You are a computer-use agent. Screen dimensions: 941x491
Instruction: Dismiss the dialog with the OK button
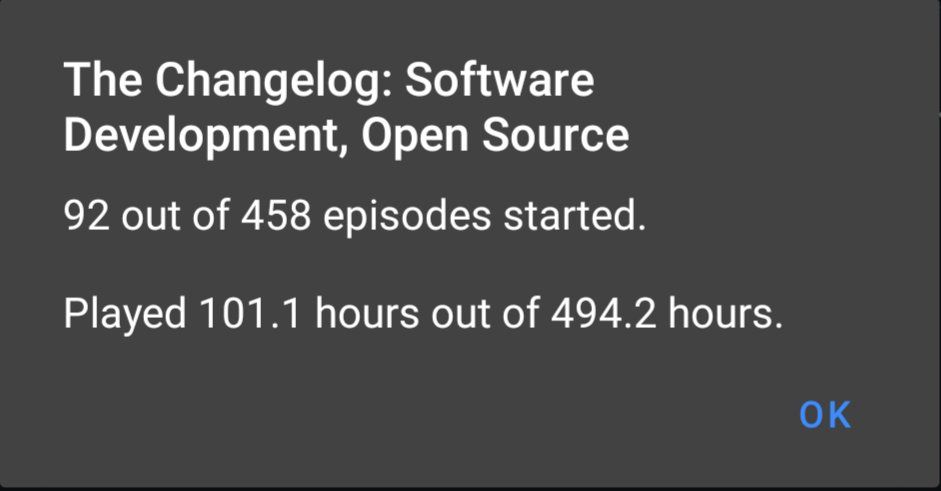(x=825, y=415)
